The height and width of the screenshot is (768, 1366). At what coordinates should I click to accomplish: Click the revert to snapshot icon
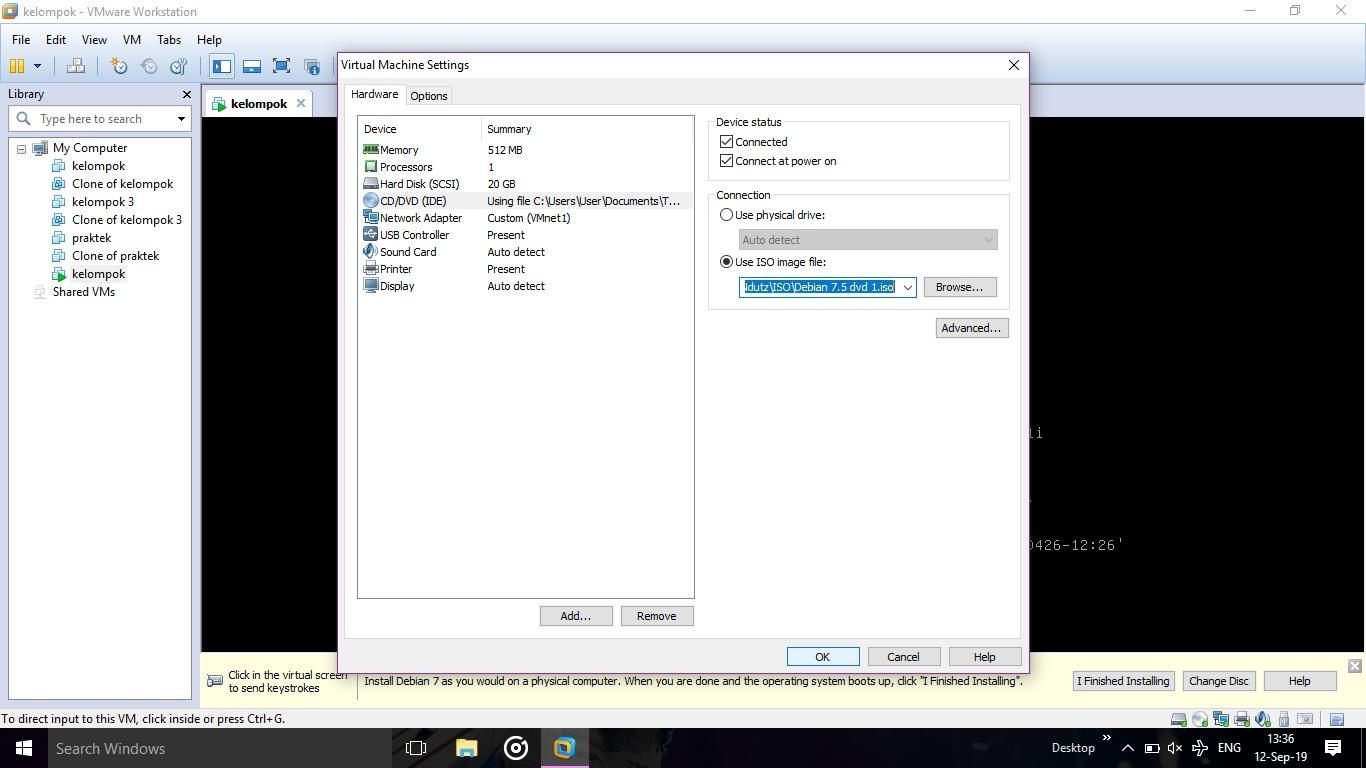[149, 66]
